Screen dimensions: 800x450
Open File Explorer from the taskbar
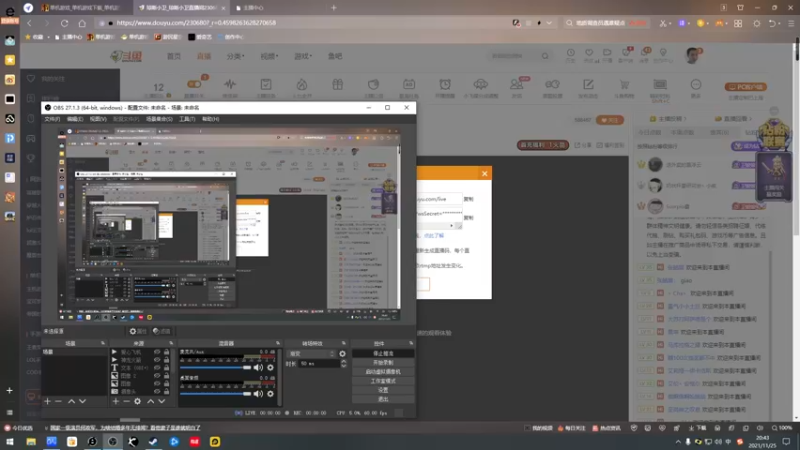coord(31,441)
